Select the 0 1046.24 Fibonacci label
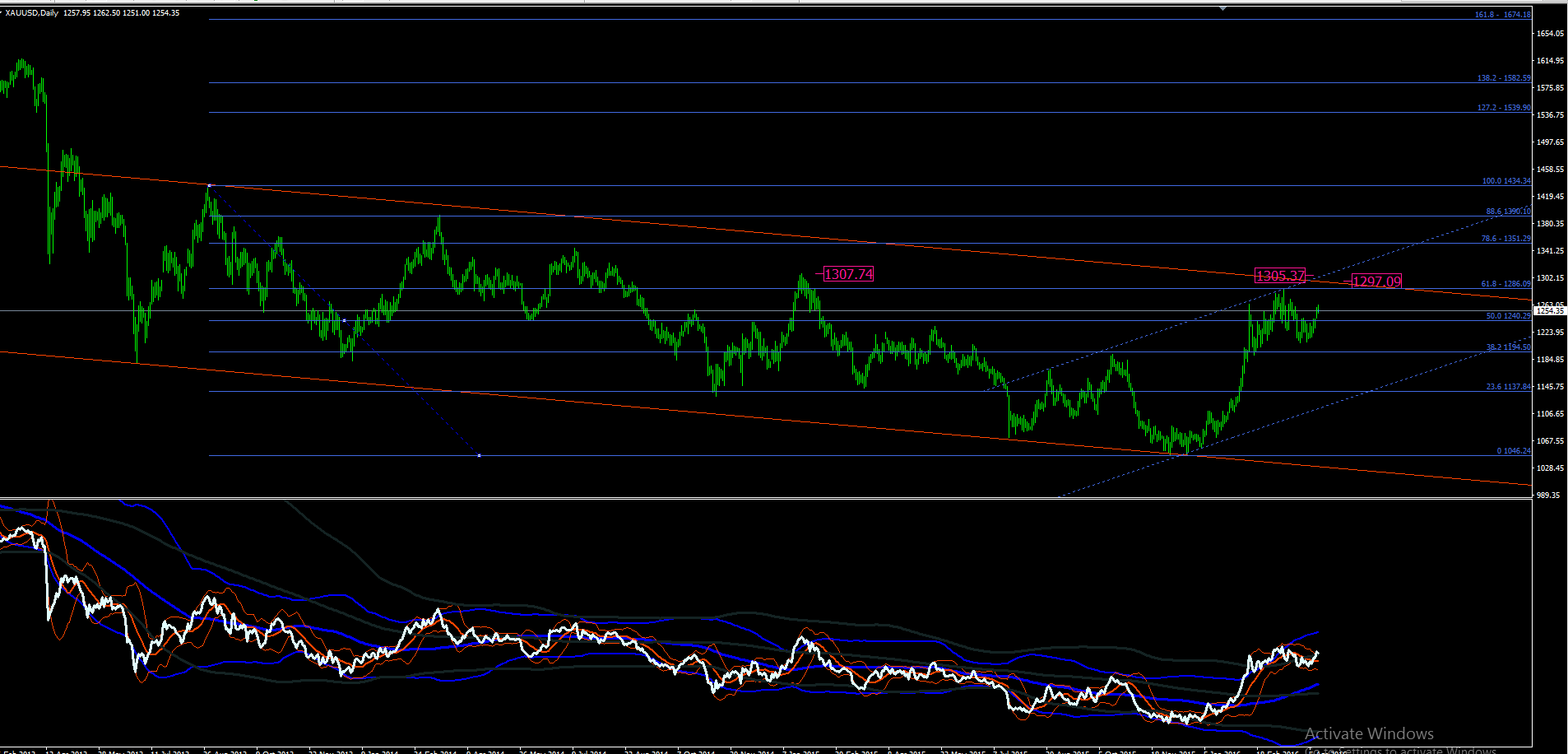Viewport: 1568px width, 754px height. pos(1514,451)
